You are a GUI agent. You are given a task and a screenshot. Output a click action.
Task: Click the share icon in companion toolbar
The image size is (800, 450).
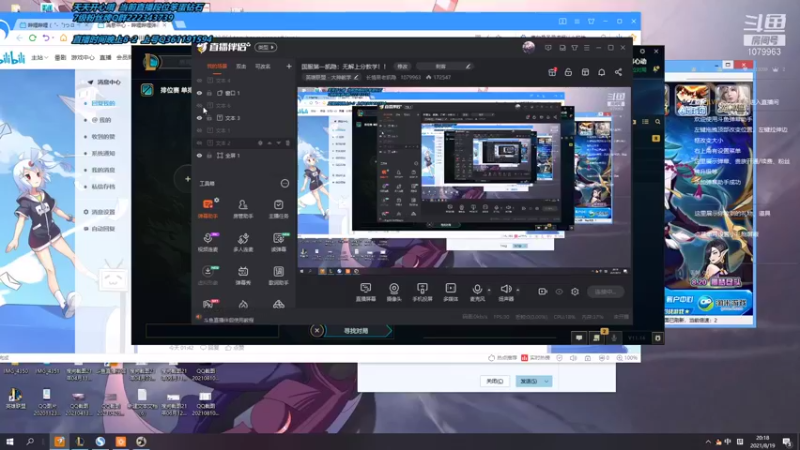click(x=618, y=72)
